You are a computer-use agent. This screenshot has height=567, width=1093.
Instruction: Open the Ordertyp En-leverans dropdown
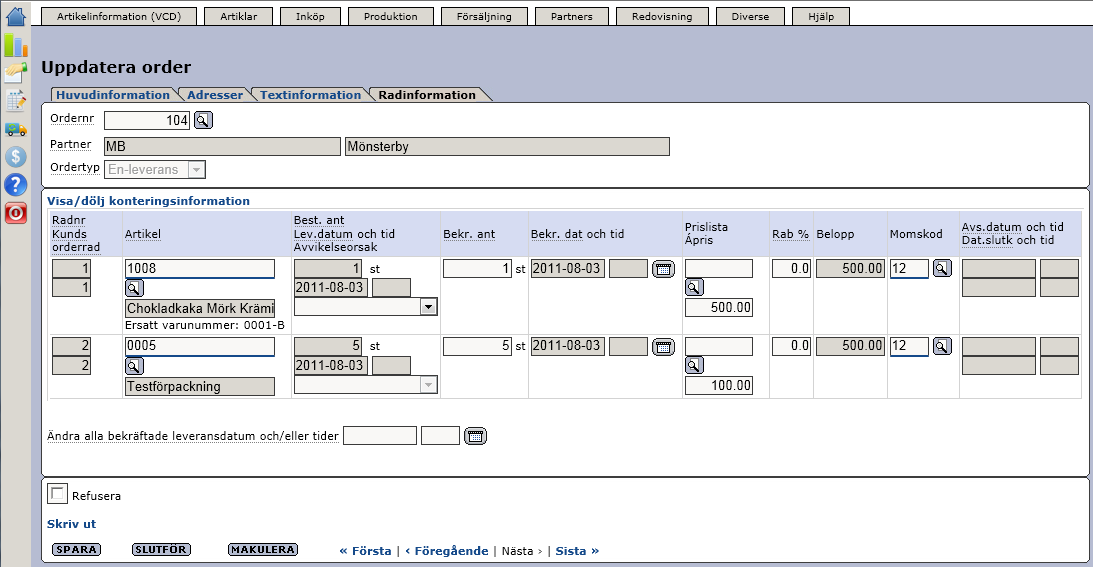(x=155, y=169)
